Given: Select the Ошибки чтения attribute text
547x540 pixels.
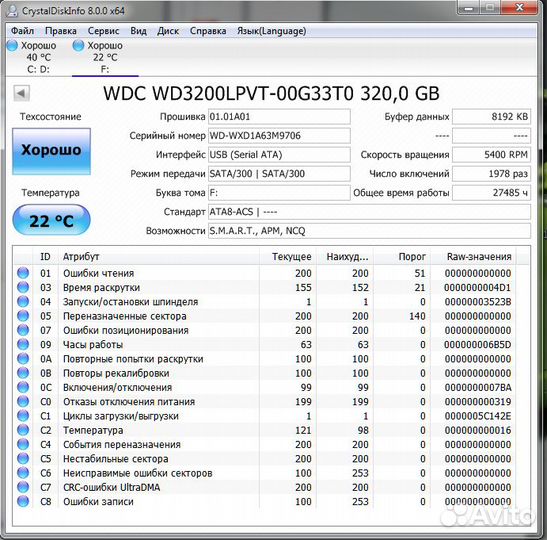Looking at the screenshot, I should (98, 273).
